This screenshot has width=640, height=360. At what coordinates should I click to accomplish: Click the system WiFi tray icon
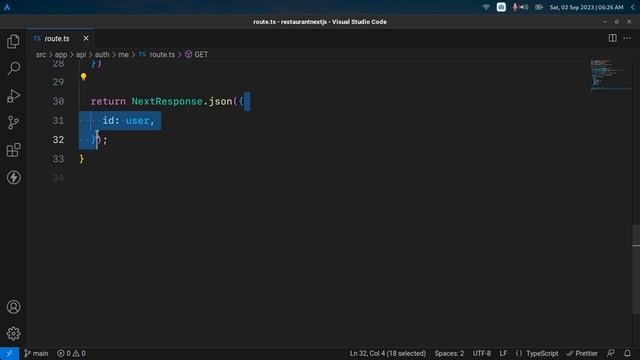click(x=486, y=7)
